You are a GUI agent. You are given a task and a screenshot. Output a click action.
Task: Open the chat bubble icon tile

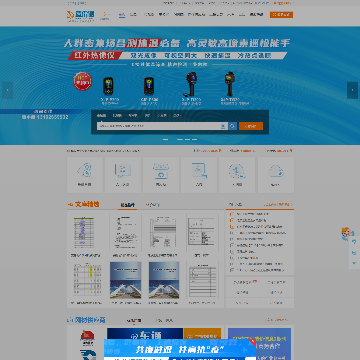(123, 175)
